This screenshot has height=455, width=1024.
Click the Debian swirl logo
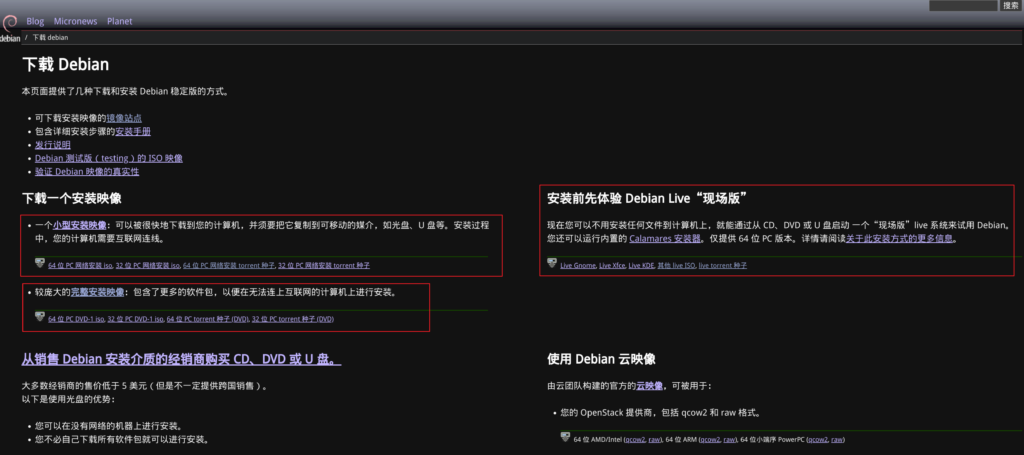pyautogui.click(x=9, y=26)
